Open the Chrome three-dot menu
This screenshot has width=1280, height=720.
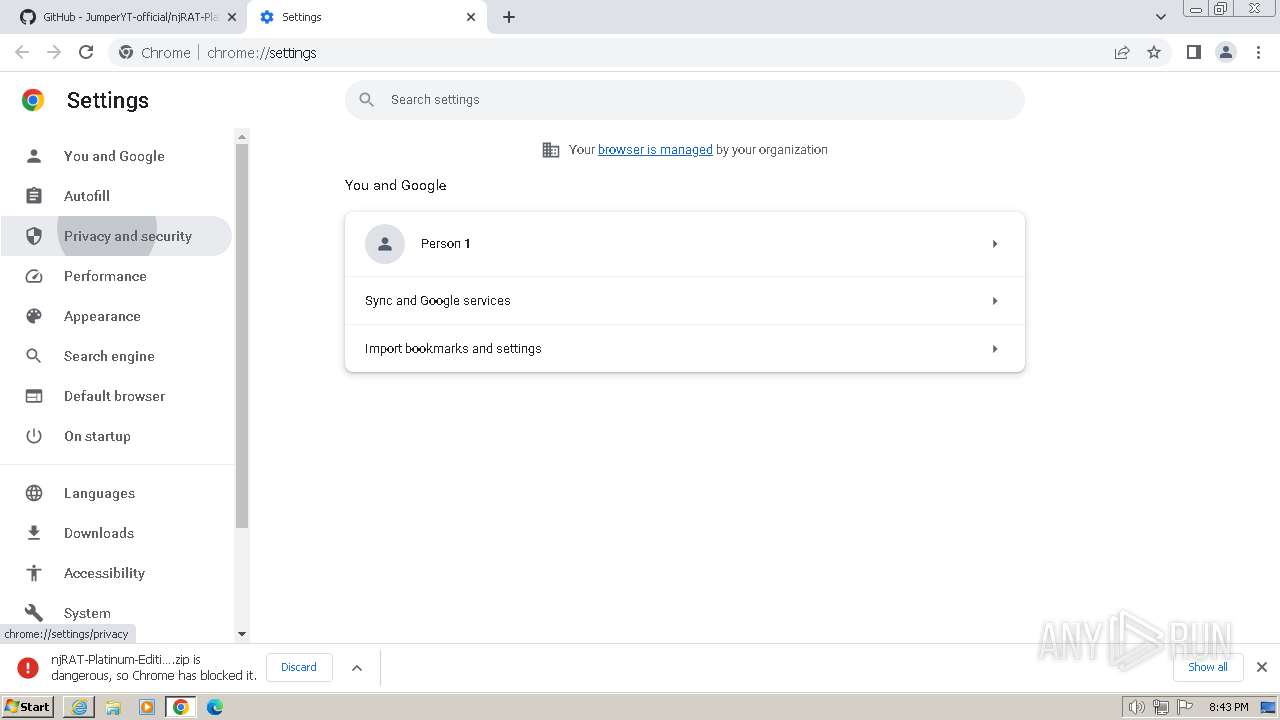pyautogui.click(x=1259, y=52)
